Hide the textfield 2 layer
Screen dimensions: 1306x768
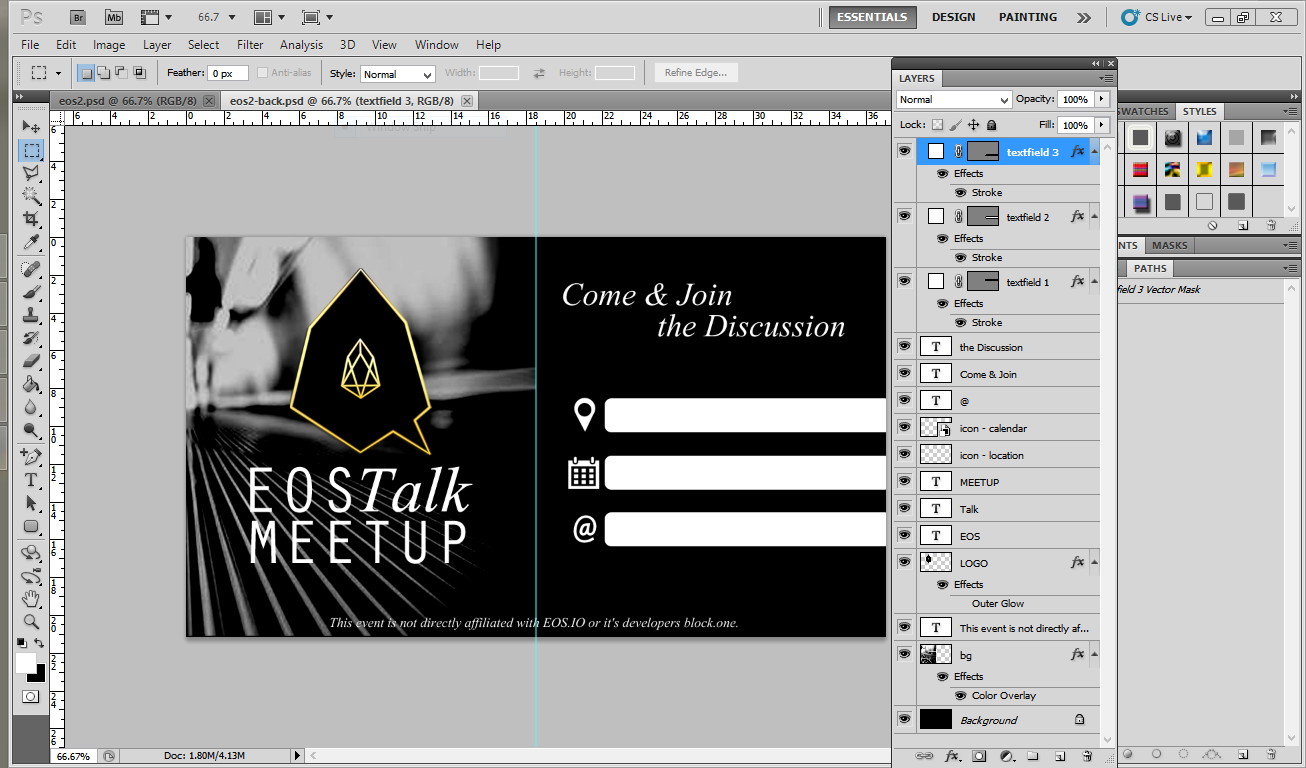click(904, 216)
